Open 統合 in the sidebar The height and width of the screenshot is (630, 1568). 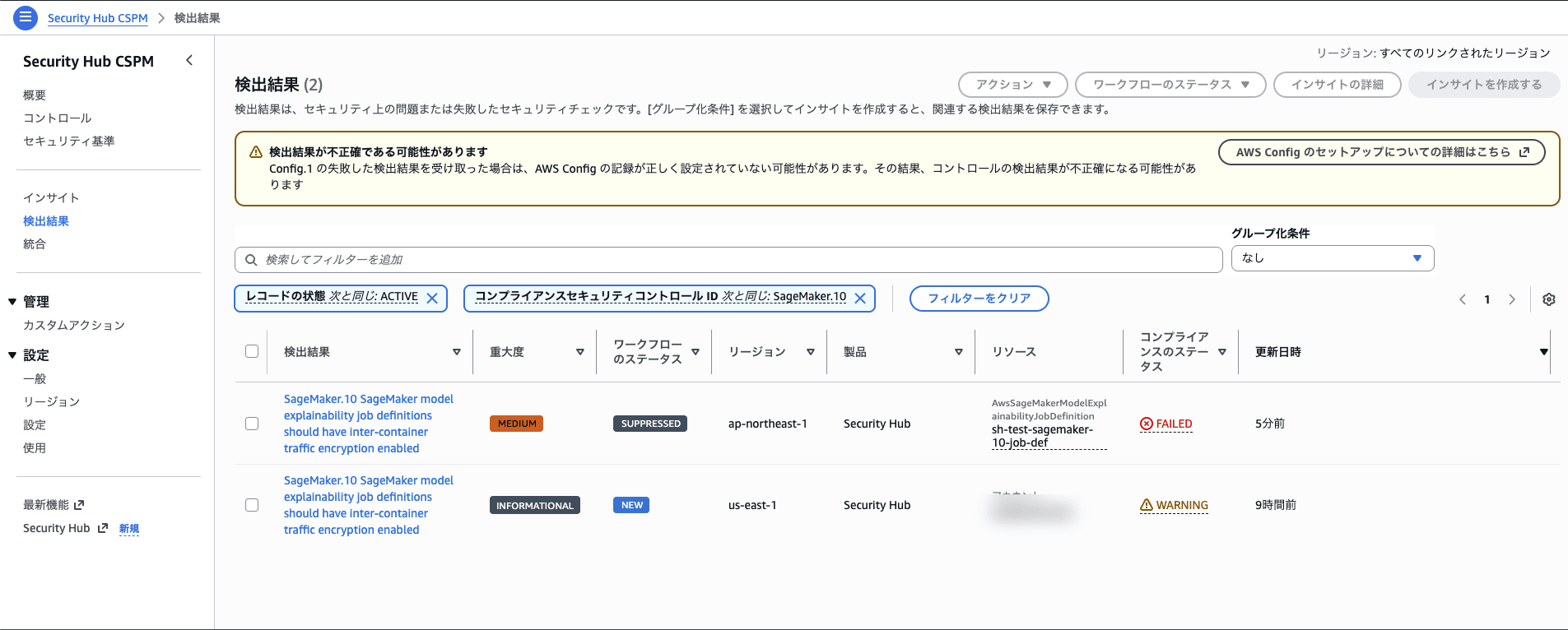tap(35, 244)
